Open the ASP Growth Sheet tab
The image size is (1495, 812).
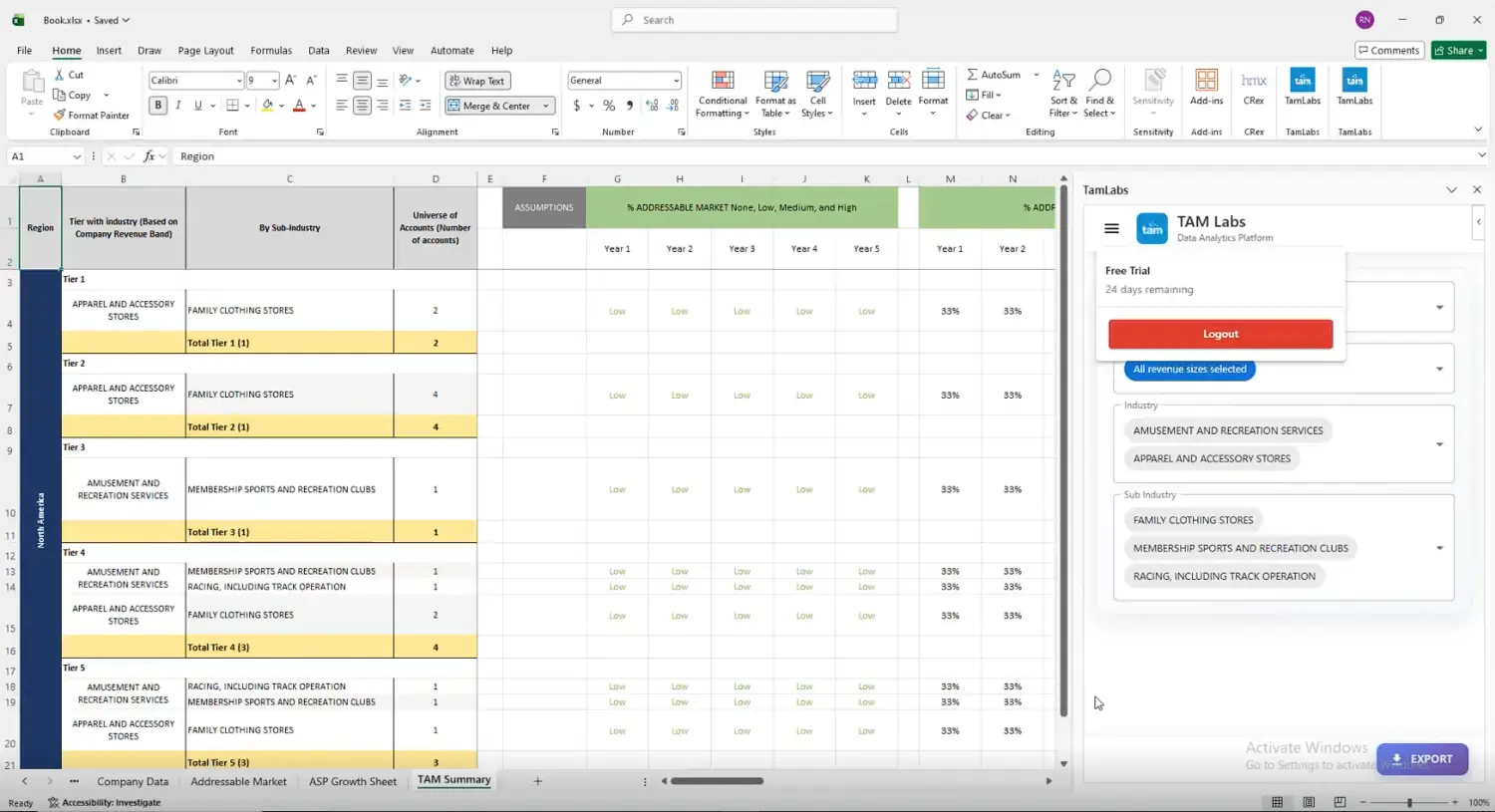353,781
